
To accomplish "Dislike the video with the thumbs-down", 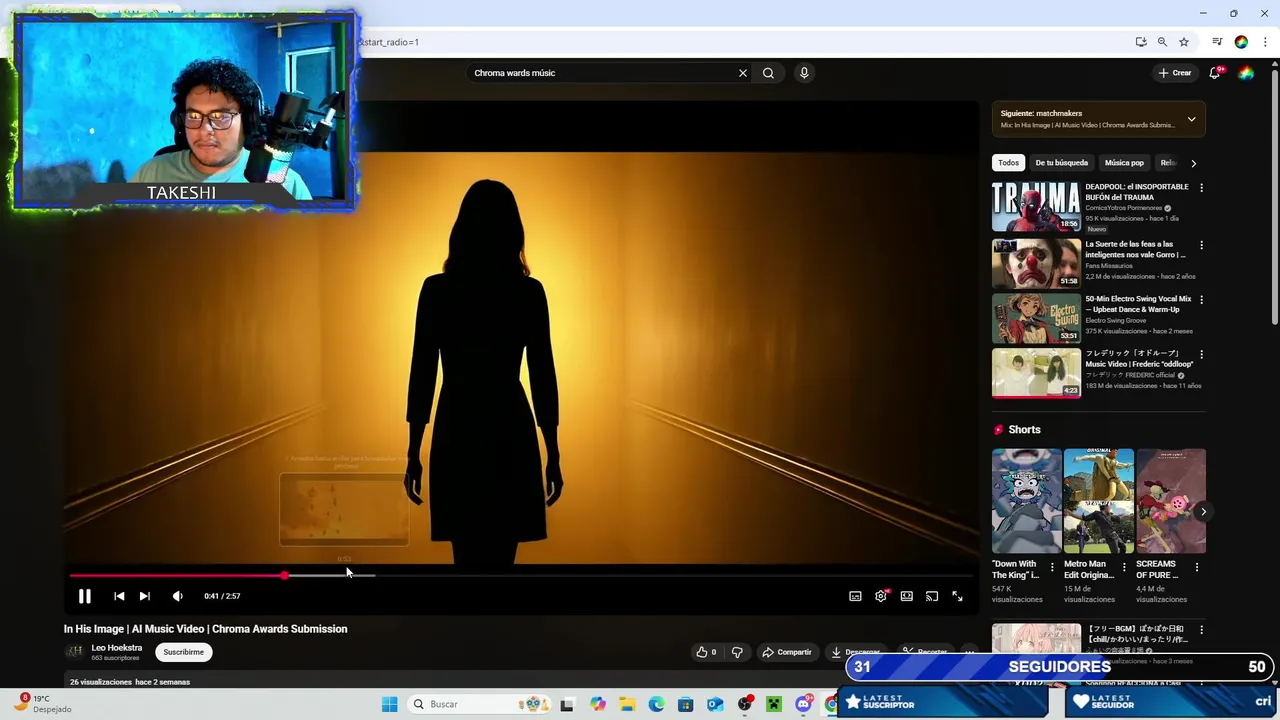I will tap(737, 652).
